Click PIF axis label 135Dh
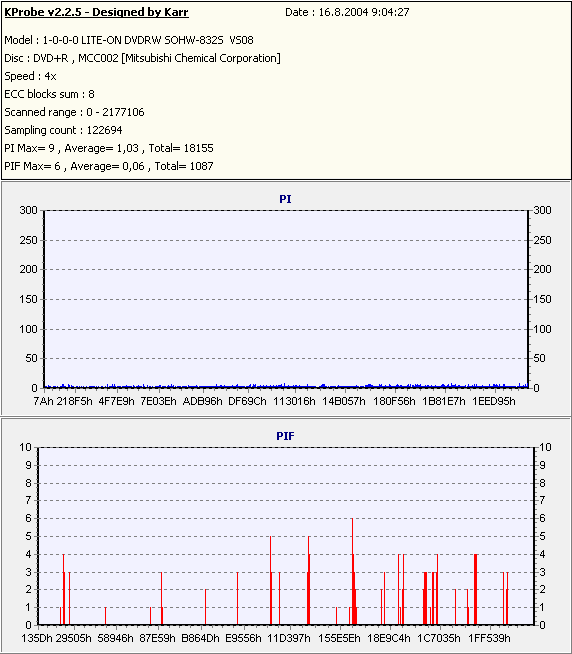The image size is (572, 654). [x=37, y=638]
